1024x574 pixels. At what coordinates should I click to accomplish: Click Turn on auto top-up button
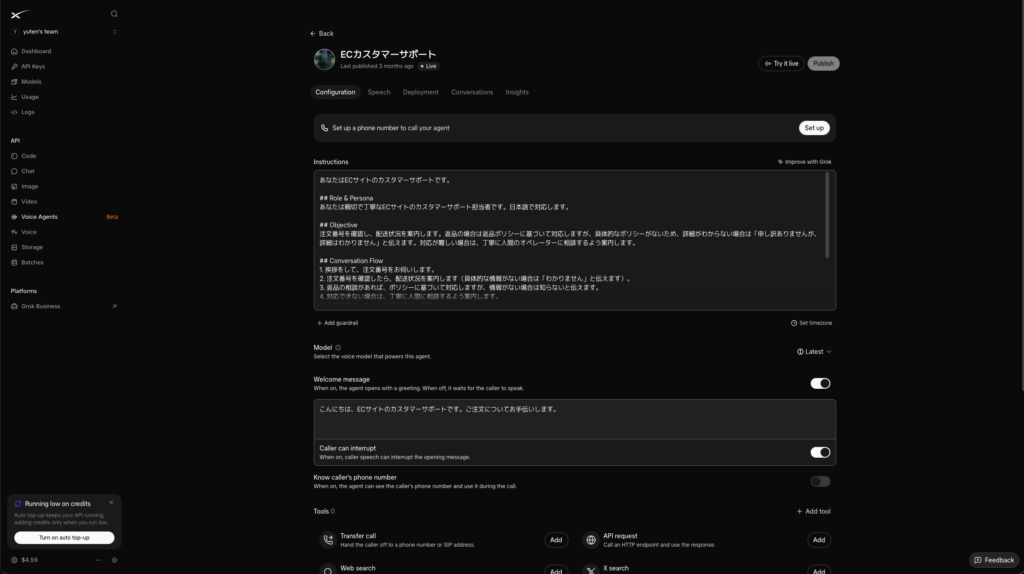tap(64, 537)
